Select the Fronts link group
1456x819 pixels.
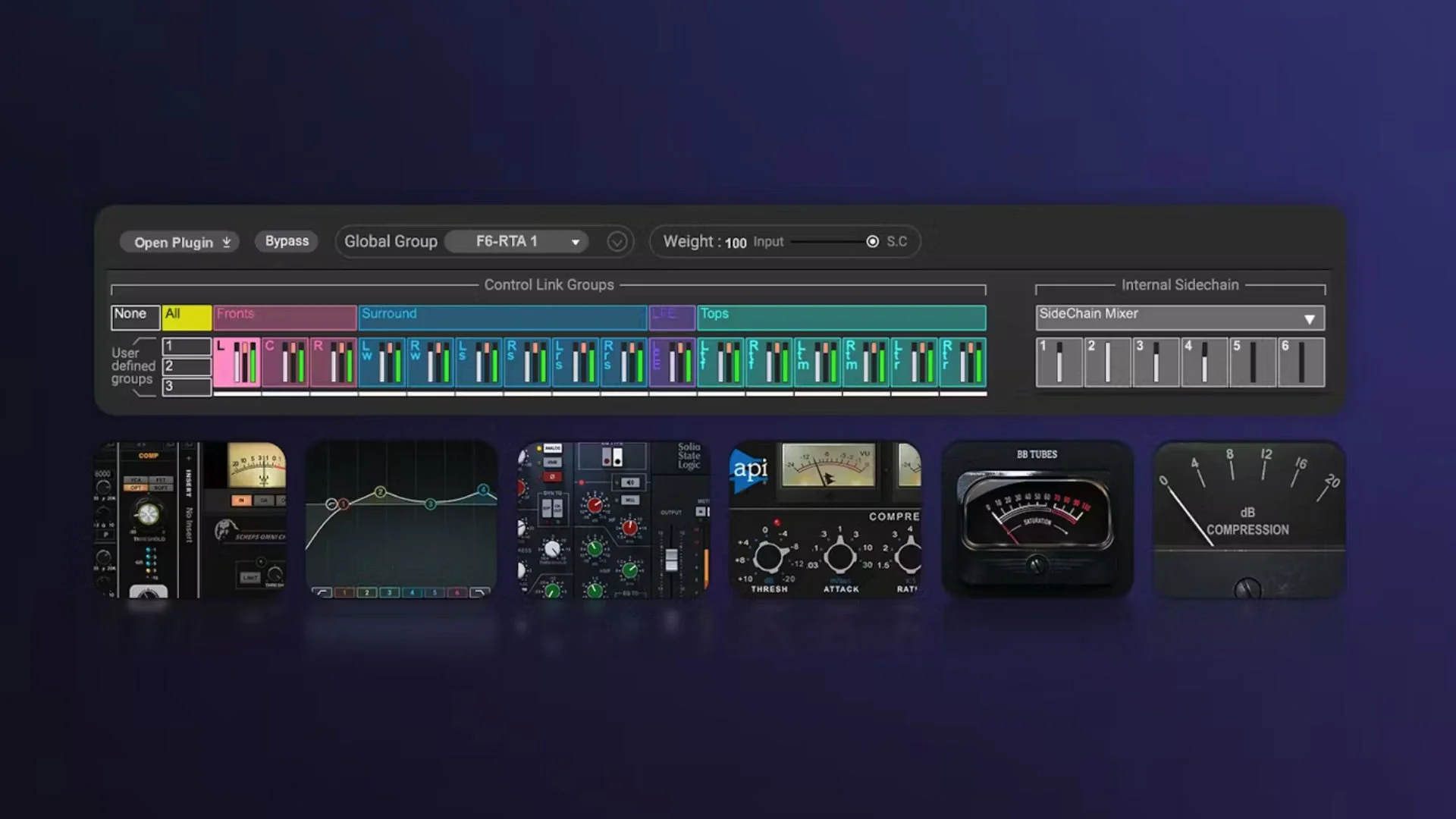click(x=284, y=317)
